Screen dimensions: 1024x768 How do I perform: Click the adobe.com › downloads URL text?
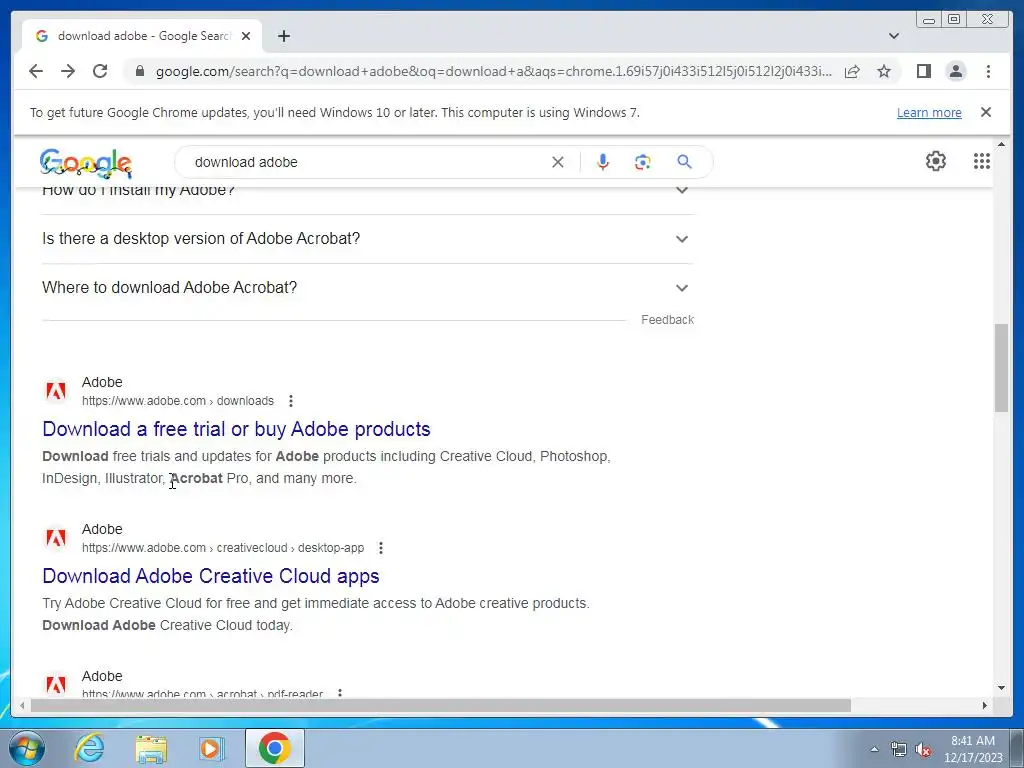[178, 401]
